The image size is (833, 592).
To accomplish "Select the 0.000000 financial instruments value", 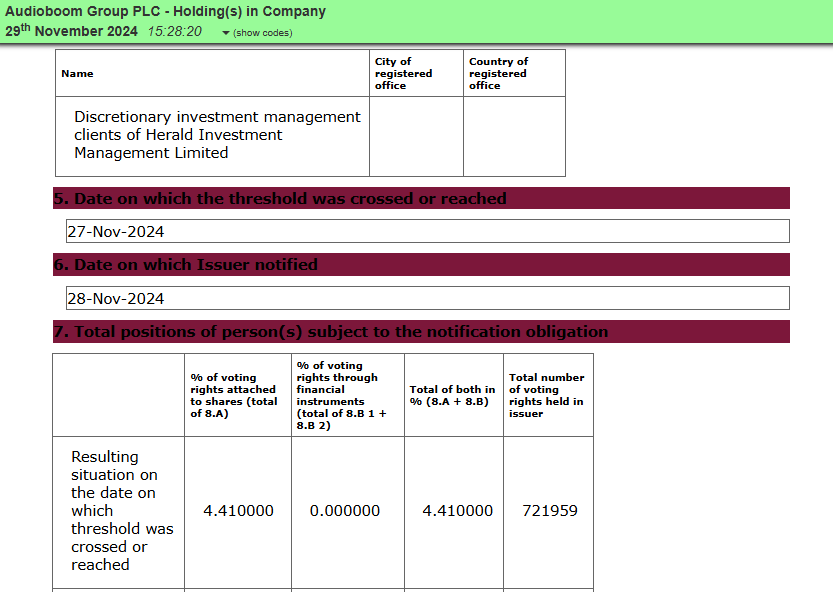I will point(345,511).
